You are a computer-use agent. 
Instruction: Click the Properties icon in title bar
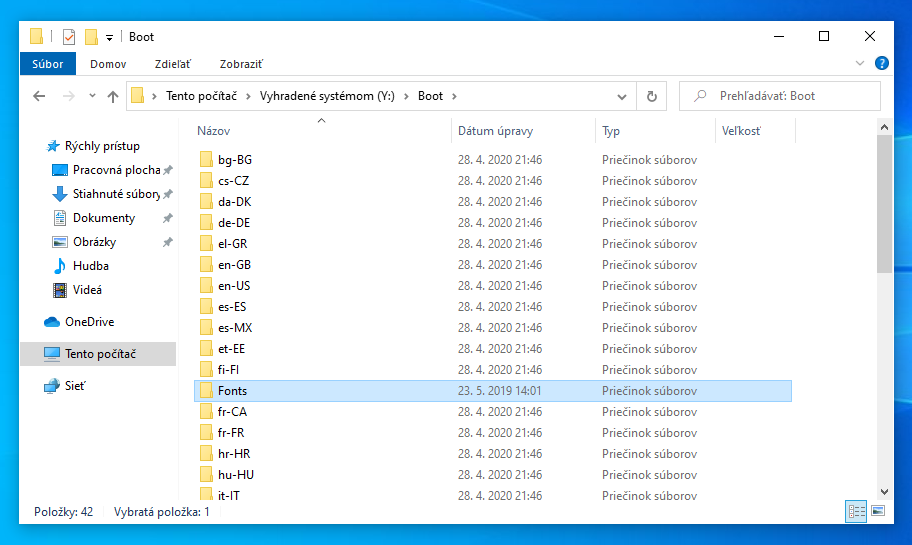point(68,37)
